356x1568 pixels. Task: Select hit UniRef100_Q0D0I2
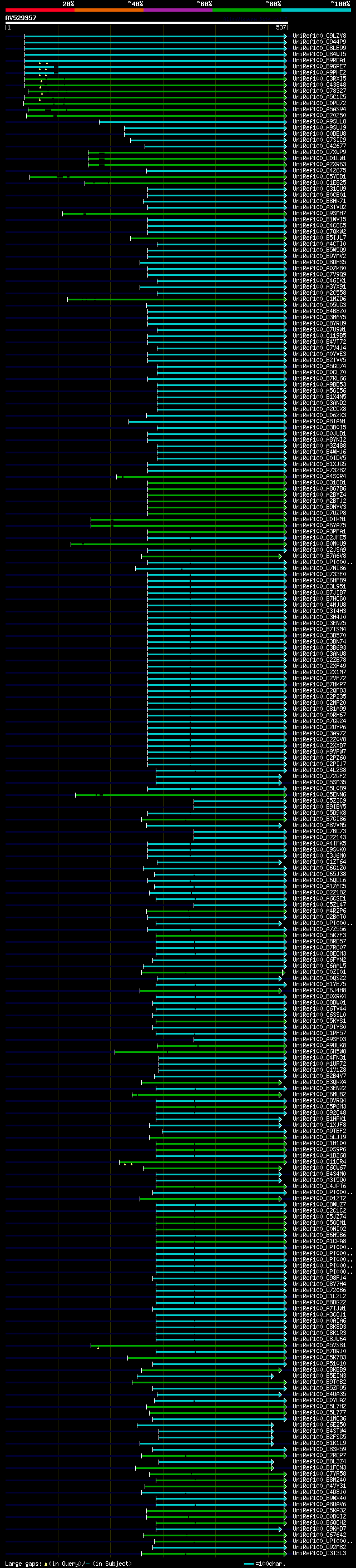pos(319,1516)
